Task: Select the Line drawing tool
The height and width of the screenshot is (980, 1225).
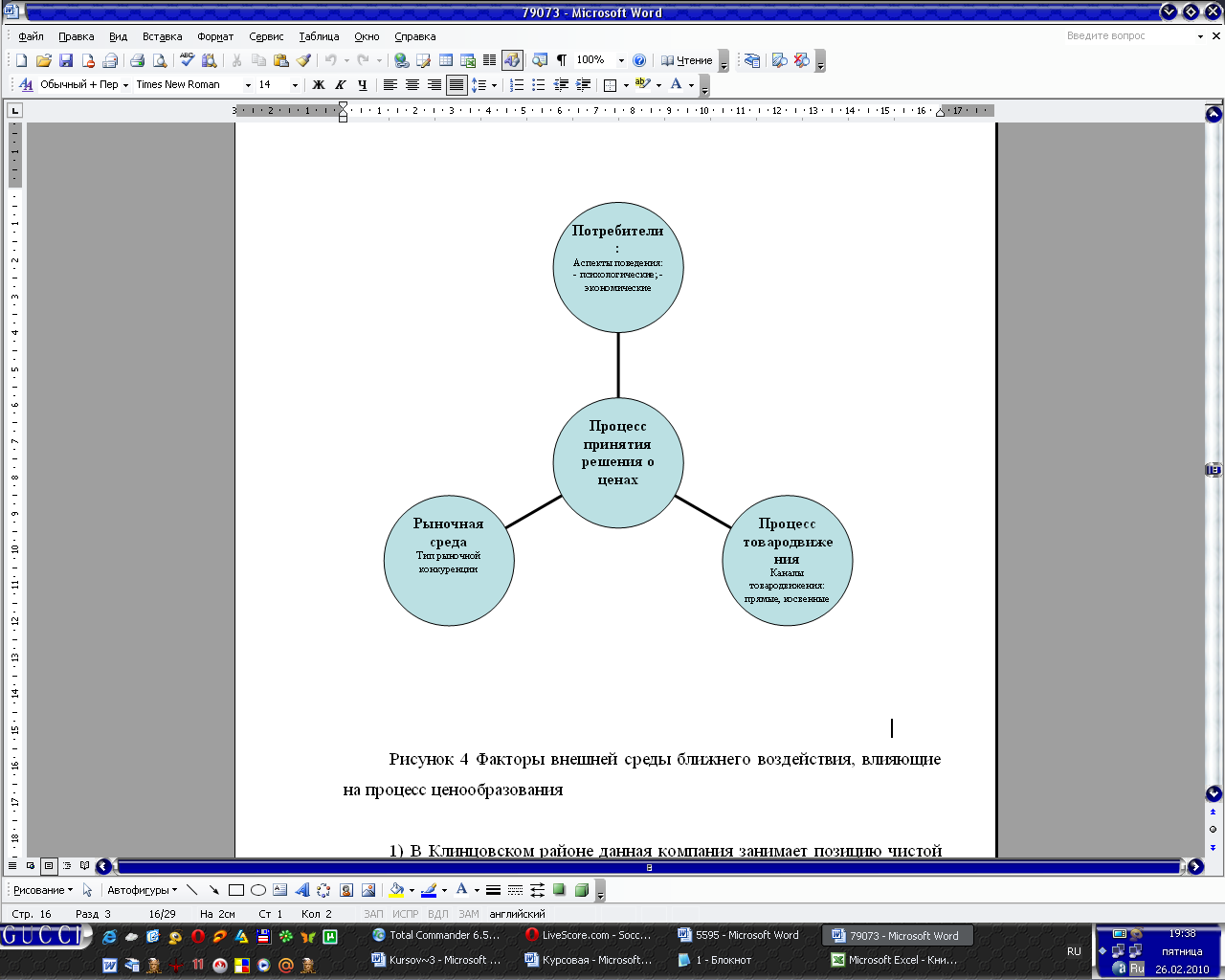Action: [192, 890]
